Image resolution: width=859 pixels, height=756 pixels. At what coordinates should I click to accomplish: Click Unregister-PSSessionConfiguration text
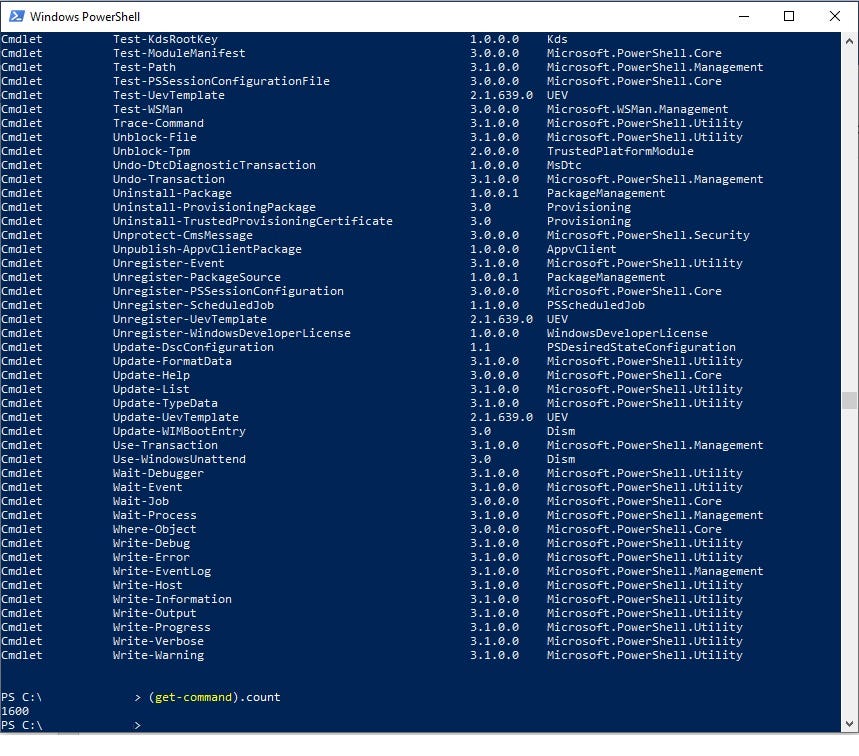pos(228,291)
